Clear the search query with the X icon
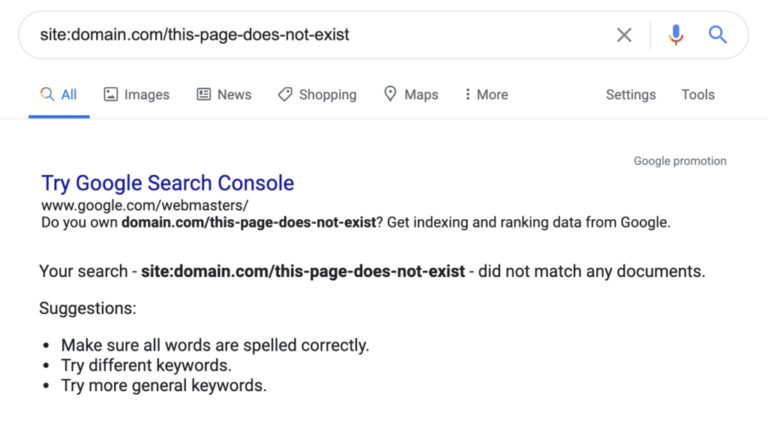The width and height of the screenshot is (768, 425). (624, 35)
